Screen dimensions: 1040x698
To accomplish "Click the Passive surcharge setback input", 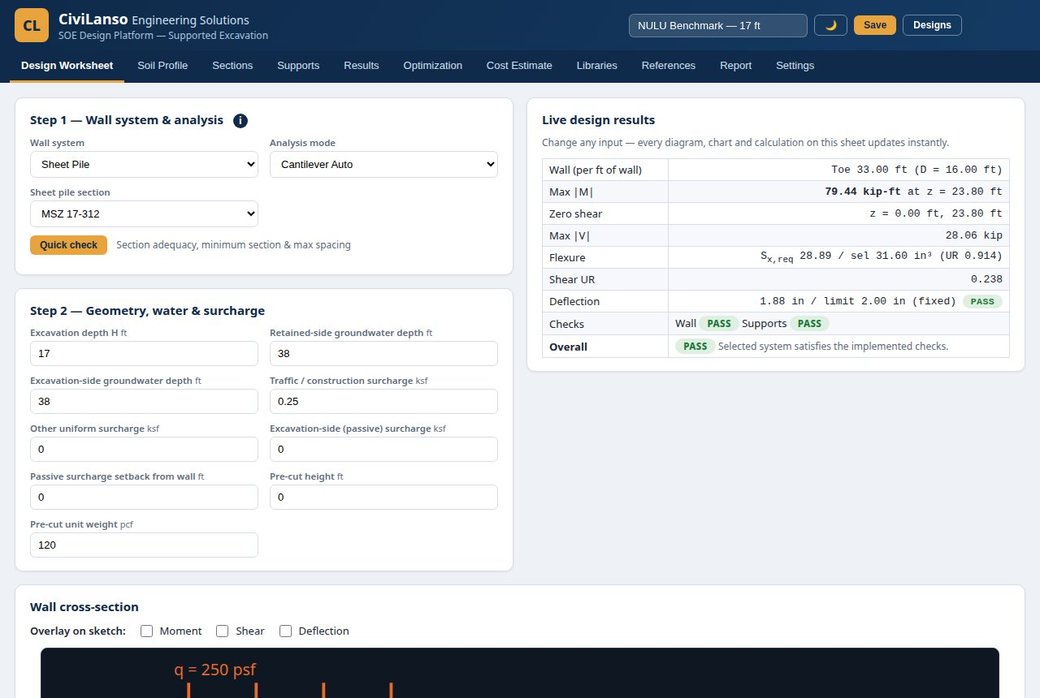I will click(x=144, y=497).
